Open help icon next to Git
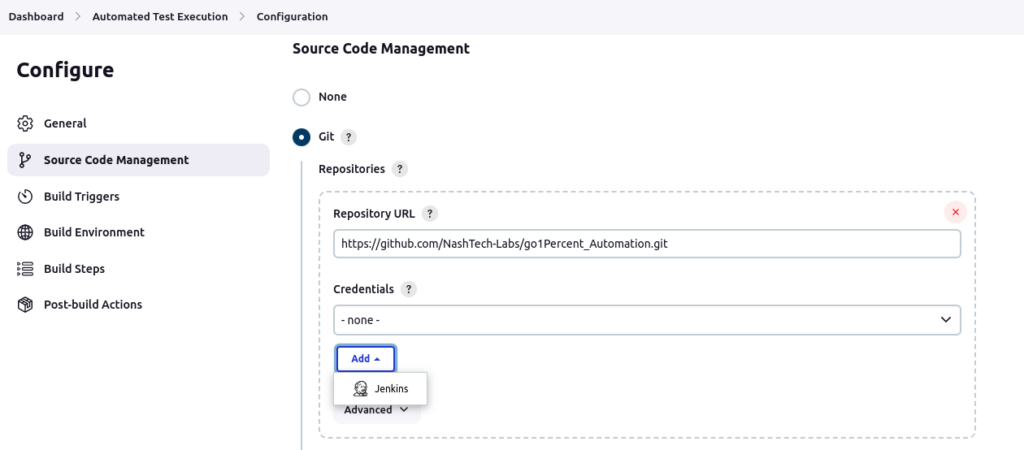 (349, 138)
